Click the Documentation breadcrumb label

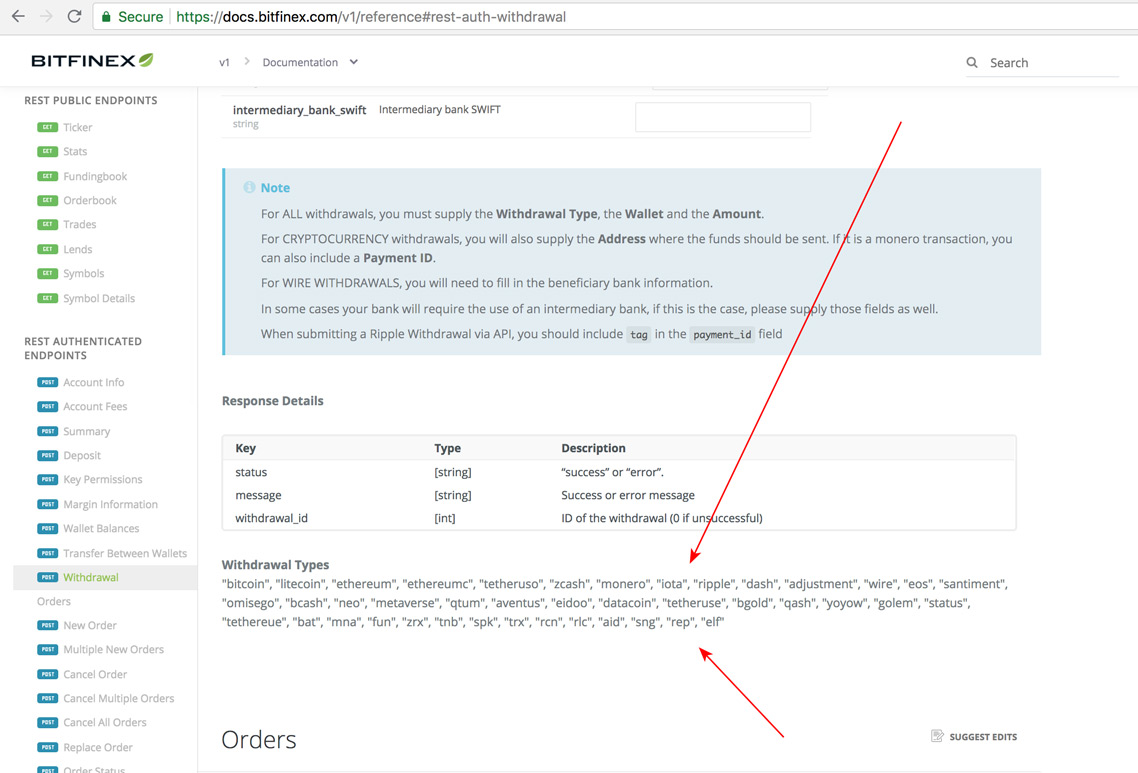(x=300, y=62)
